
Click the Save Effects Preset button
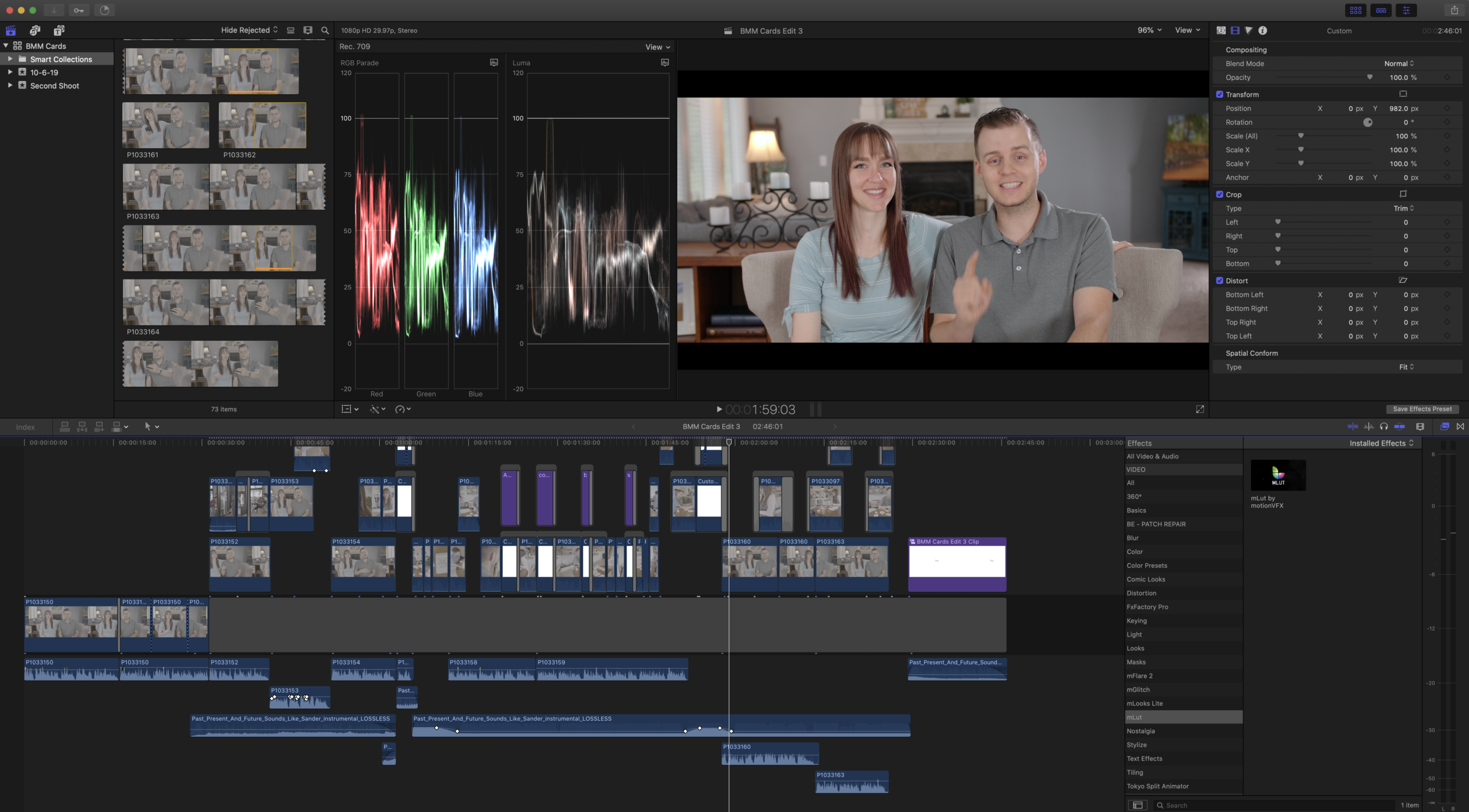tap(1423, 409)
